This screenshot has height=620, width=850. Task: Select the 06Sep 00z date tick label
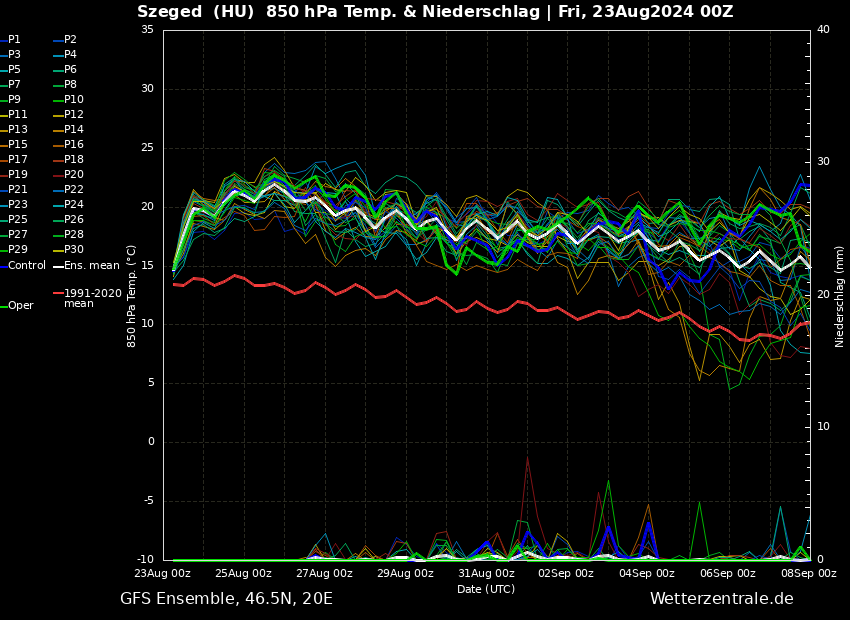pos(729,573)
